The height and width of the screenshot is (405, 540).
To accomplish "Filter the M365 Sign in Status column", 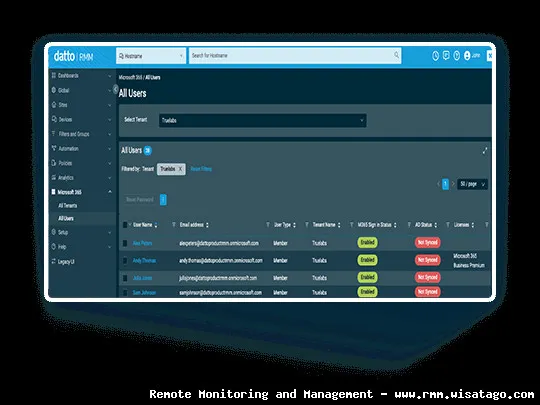I will [409, 225].
